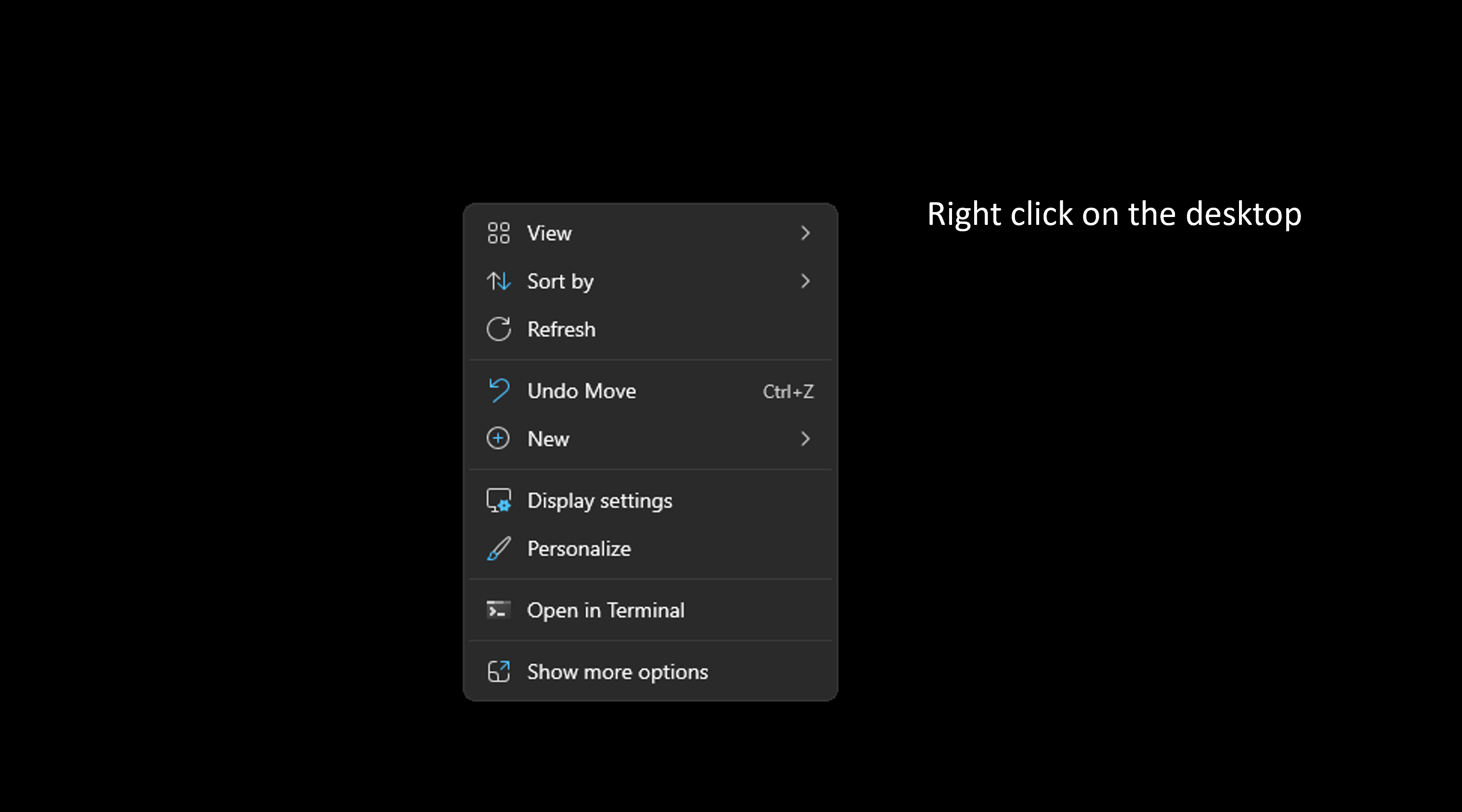
Task: Click the Display settings monitor icon
Action: click(x=498, y=500)
